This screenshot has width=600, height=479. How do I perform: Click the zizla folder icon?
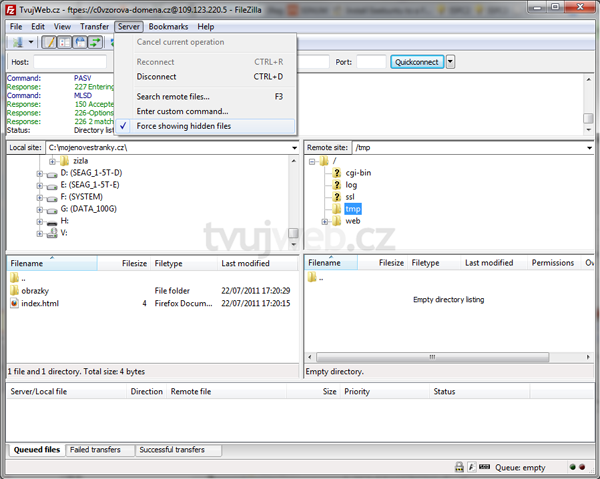click(65, 161)
